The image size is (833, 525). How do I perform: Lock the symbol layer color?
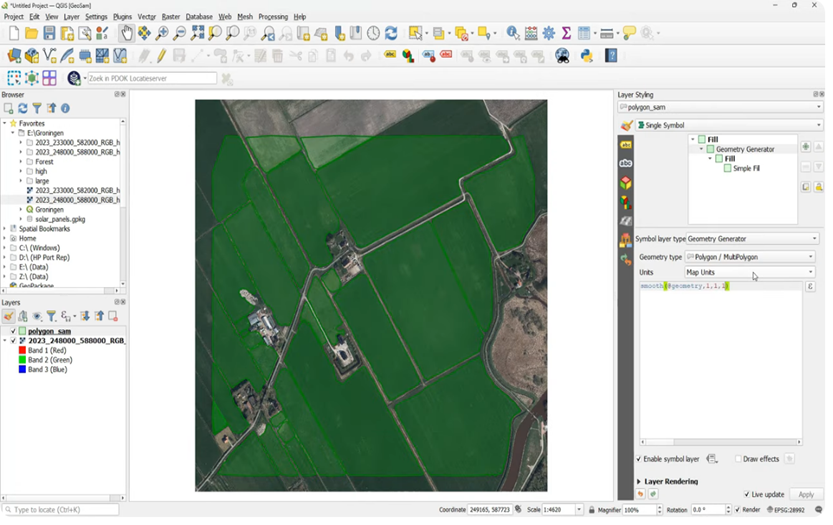point(819,187)
